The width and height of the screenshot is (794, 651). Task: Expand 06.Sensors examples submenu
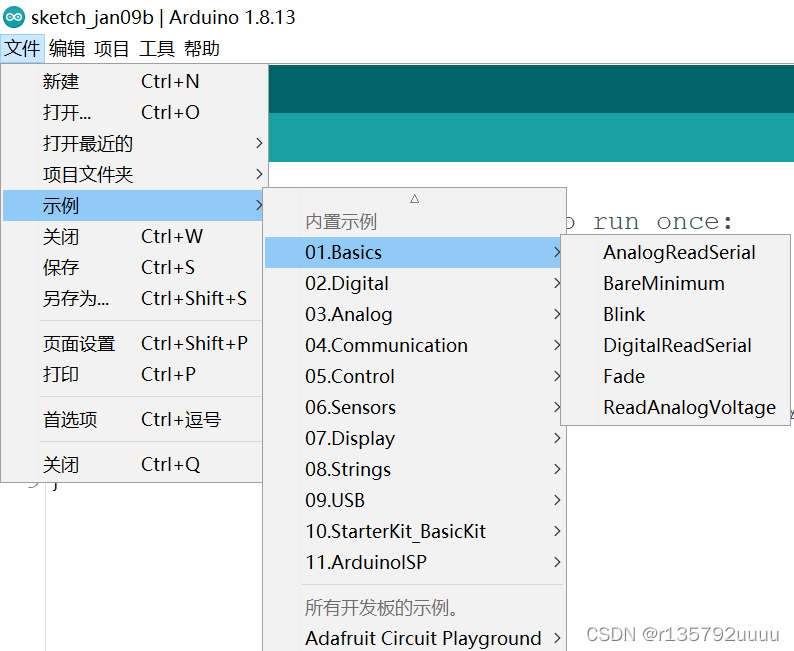(414, 407)
